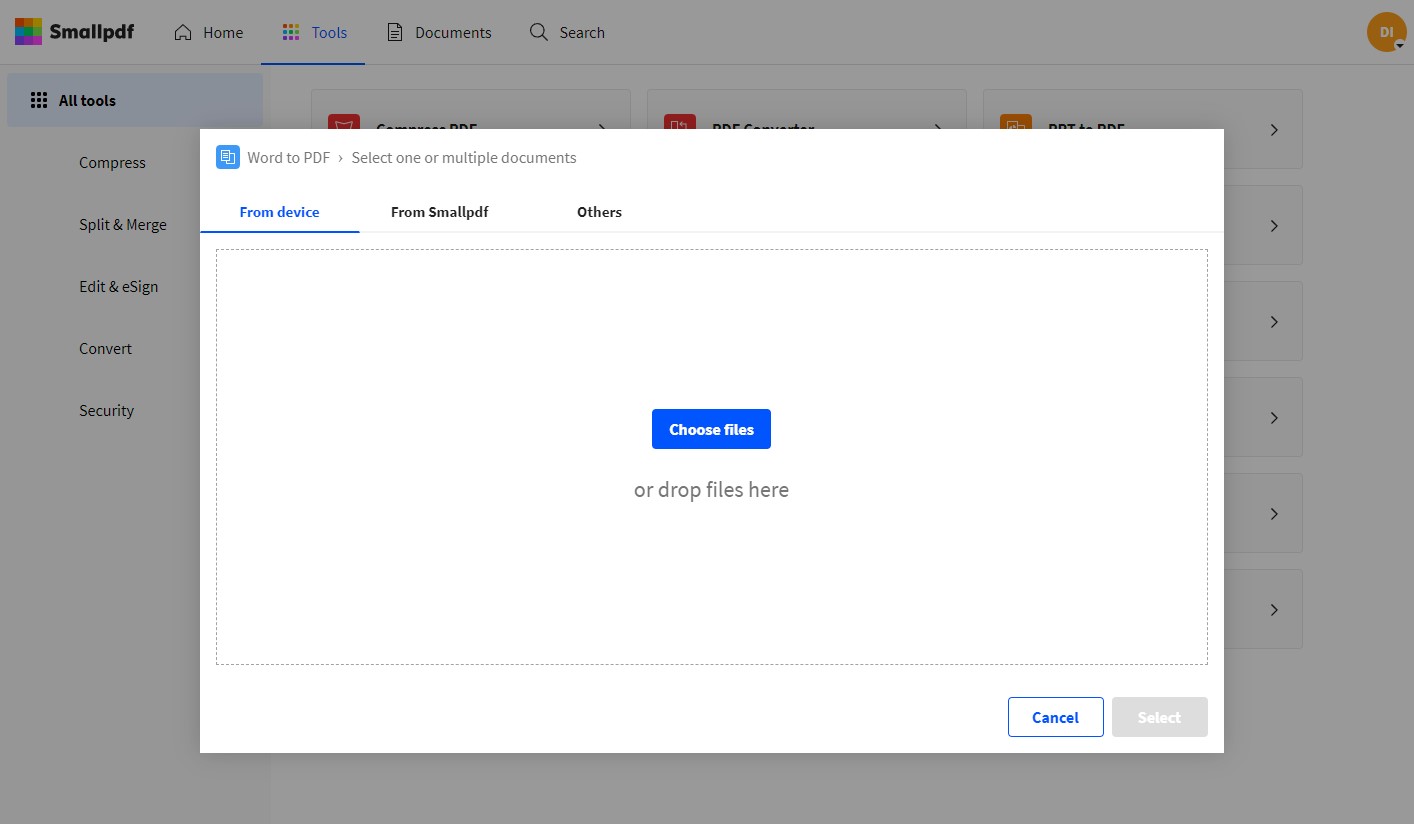This screenshot has height=824, width=1414.
Task: Click the PPT to PDF tool icon
Action: pos(1016,122)
